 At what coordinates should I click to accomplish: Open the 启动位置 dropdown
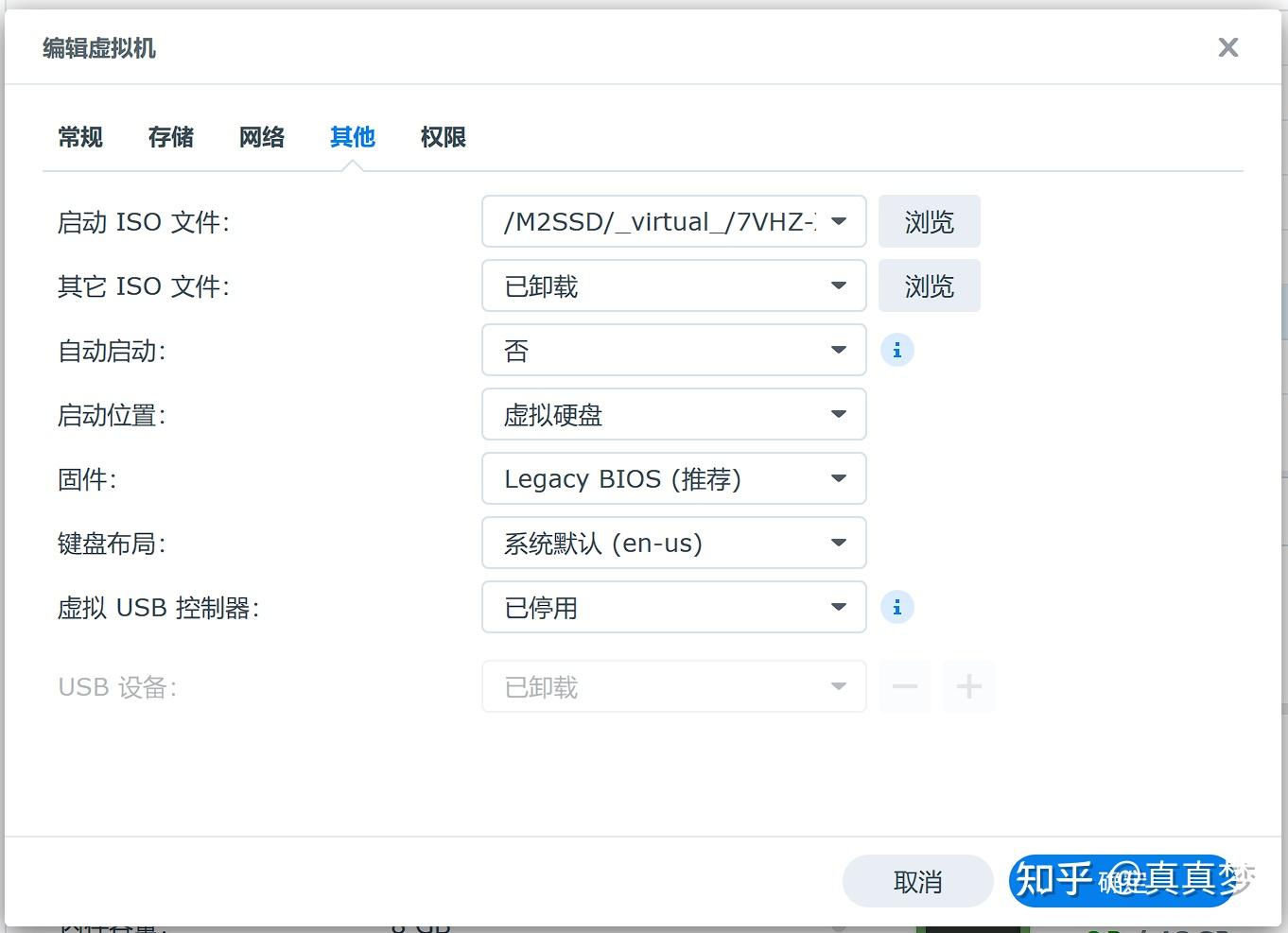point(674,414)
